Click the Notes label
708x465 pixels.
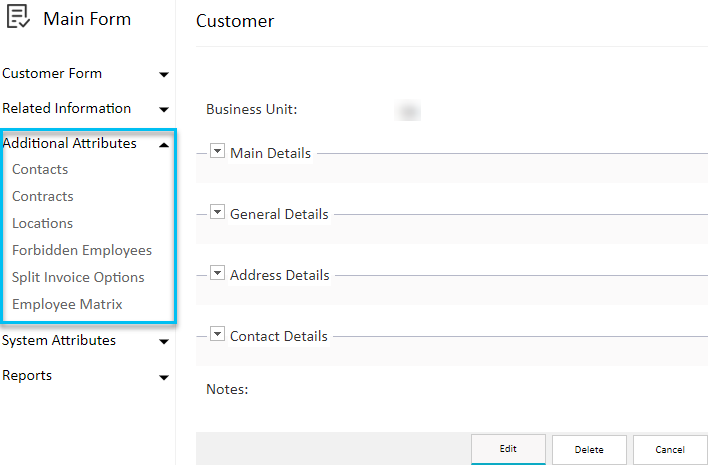pos(227,389)
